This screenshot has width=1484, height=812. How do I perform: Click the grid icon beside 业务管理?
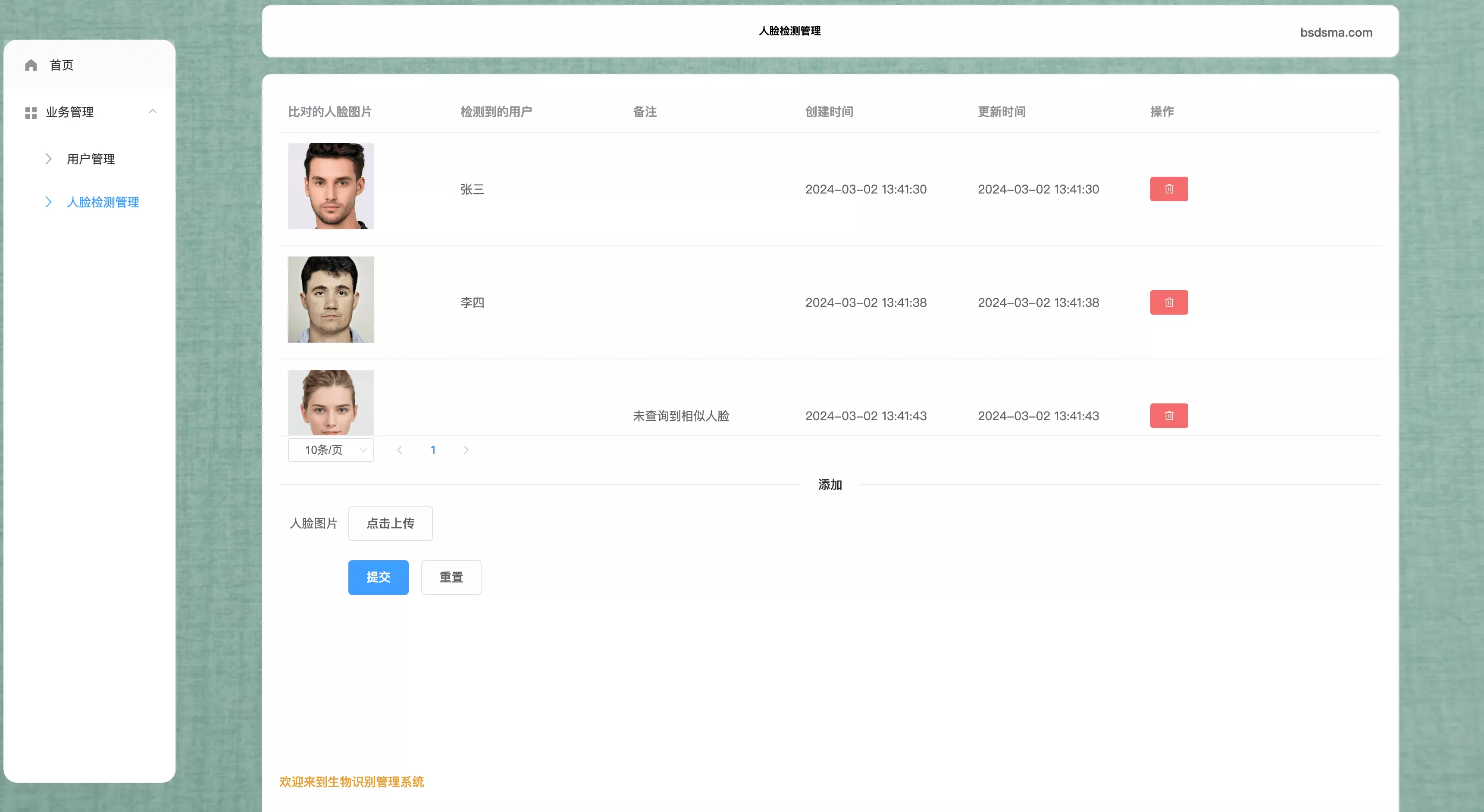[31, 112]
